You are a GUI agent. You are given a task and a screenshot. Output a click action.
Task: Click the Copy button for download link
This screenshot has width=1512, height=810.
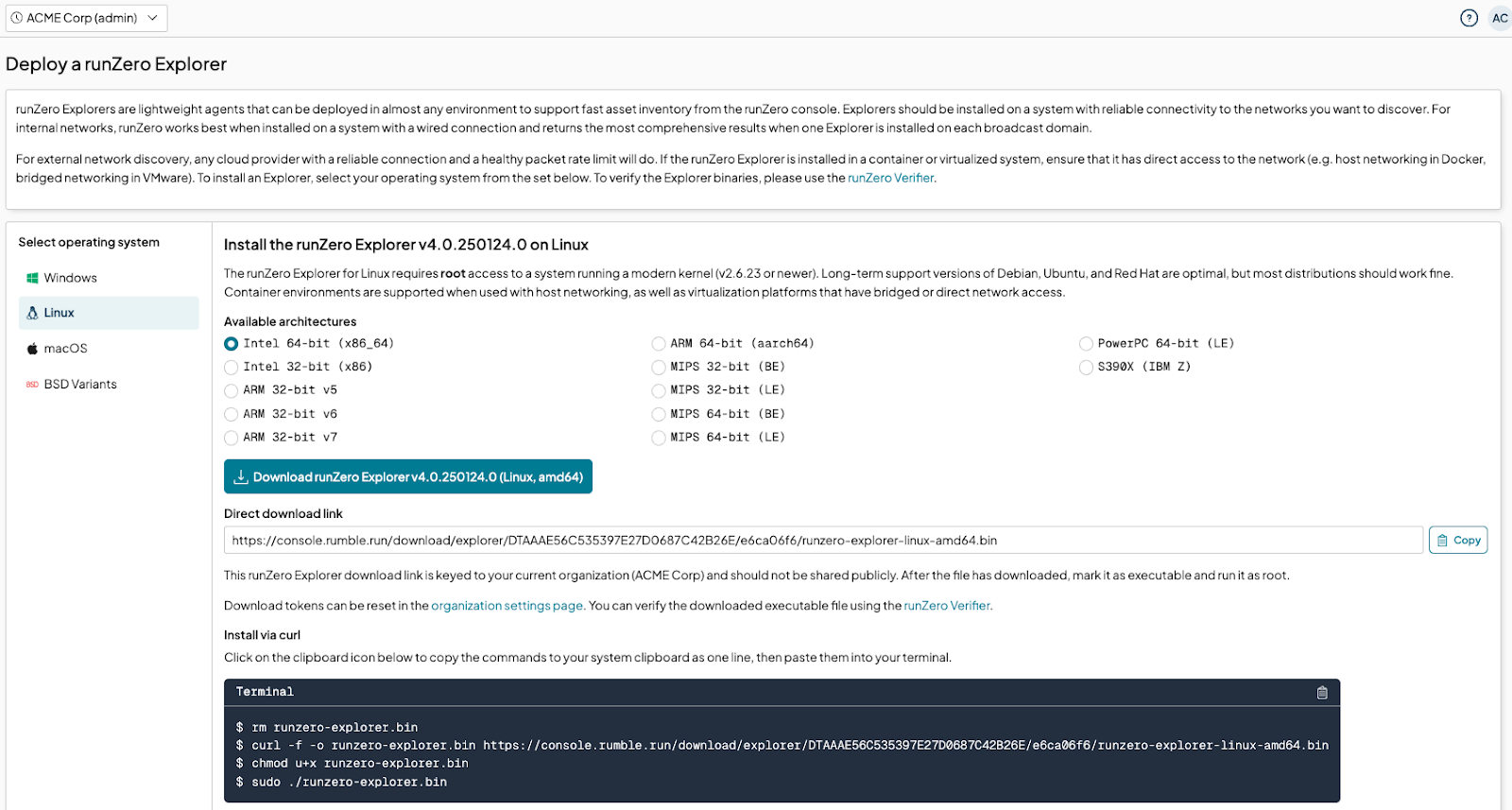point(1458,541)
